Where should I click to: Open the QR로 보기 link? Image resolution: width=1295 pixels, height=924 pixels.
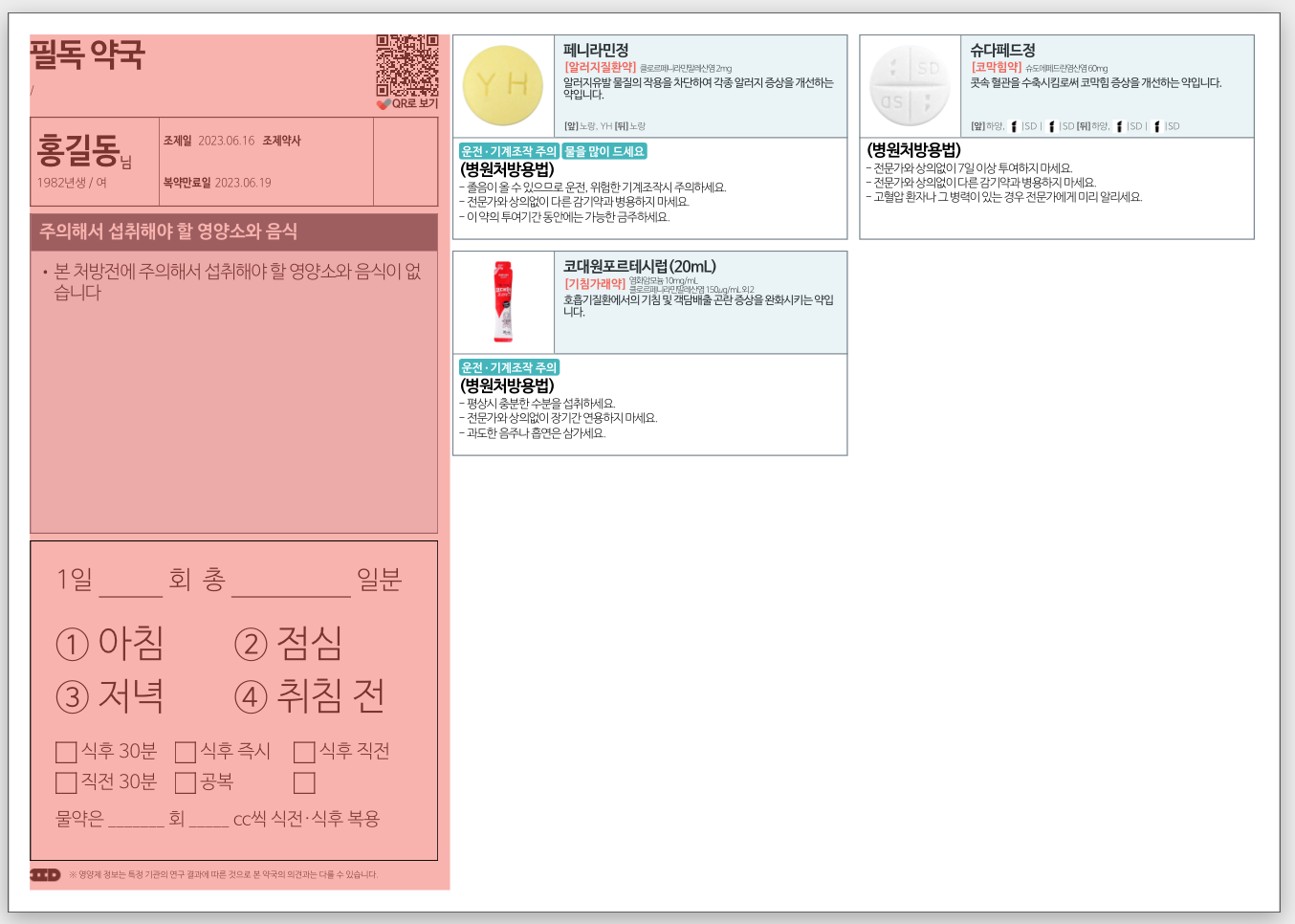click(413, 103)
